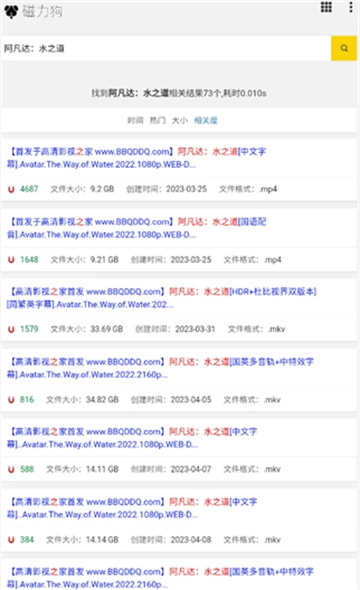
Task: Click the magnet icon beside 816
Action: click(x=11, y=400)
